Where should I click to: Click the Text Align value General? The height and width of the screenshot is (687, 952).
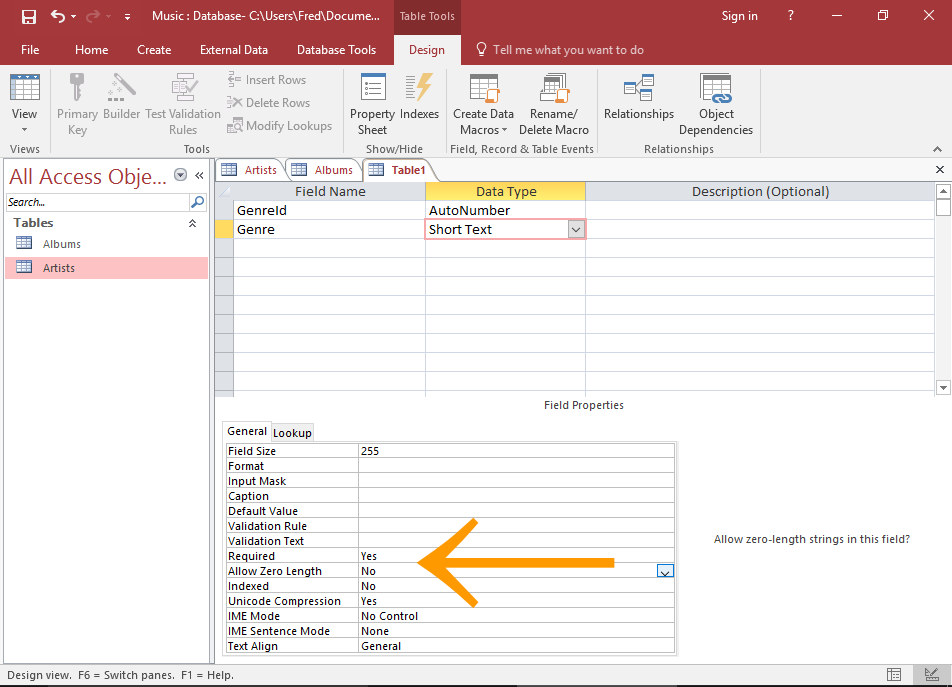(516, 646)
